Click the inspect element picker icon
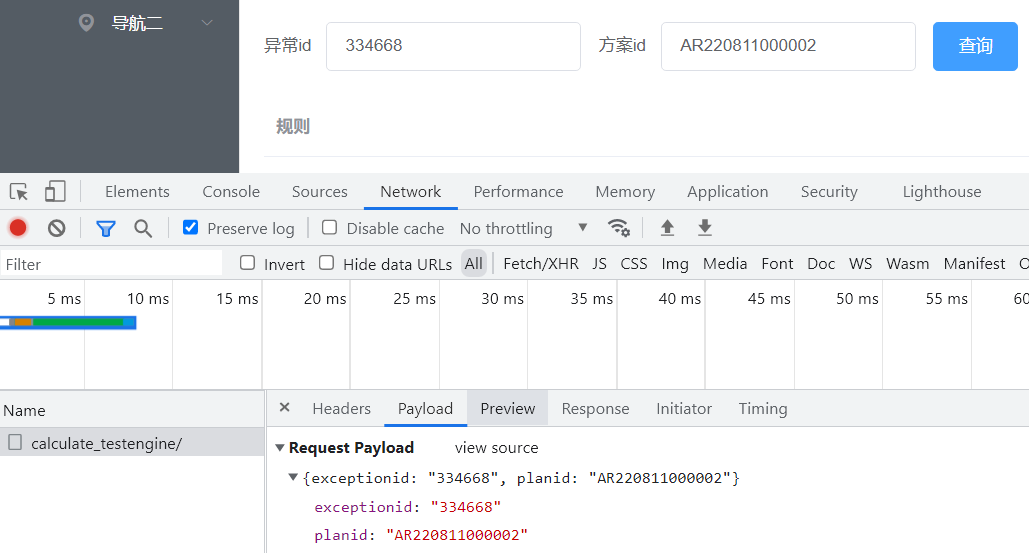 click(19, 192)
